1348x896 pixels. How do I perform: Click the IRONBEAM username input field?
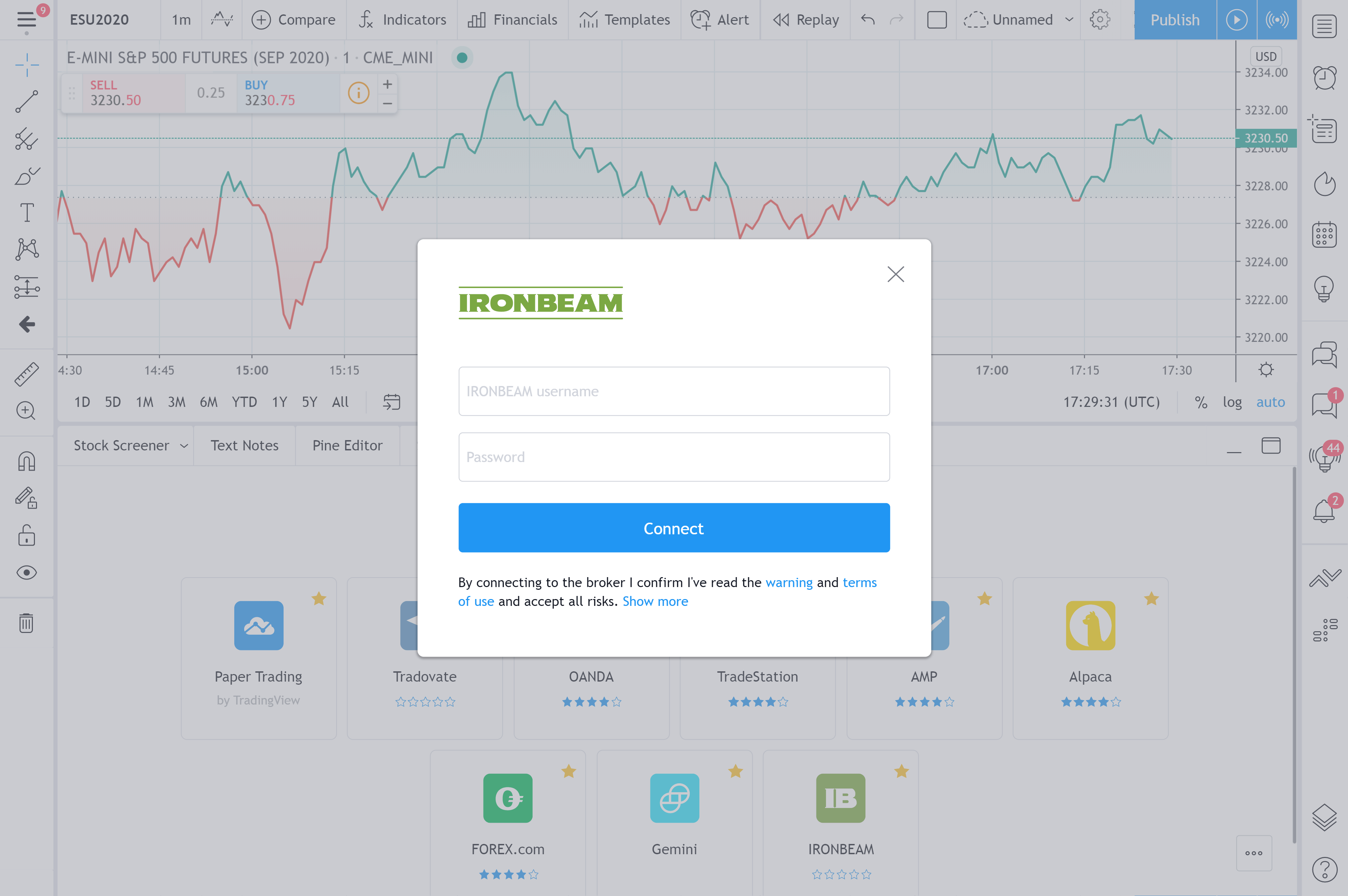coord(674,391)
